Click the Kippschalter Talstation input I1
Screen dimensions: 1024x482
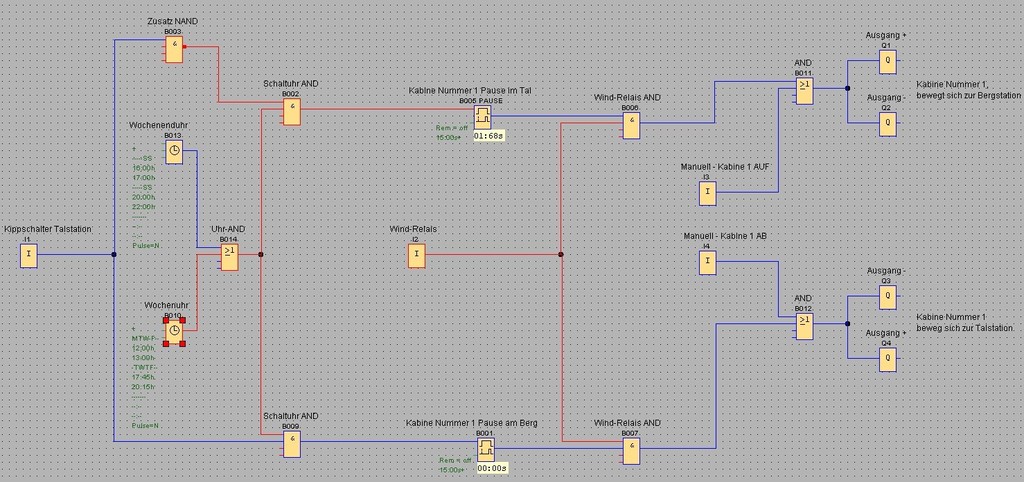pyautogui.click(x=29, y=257)
